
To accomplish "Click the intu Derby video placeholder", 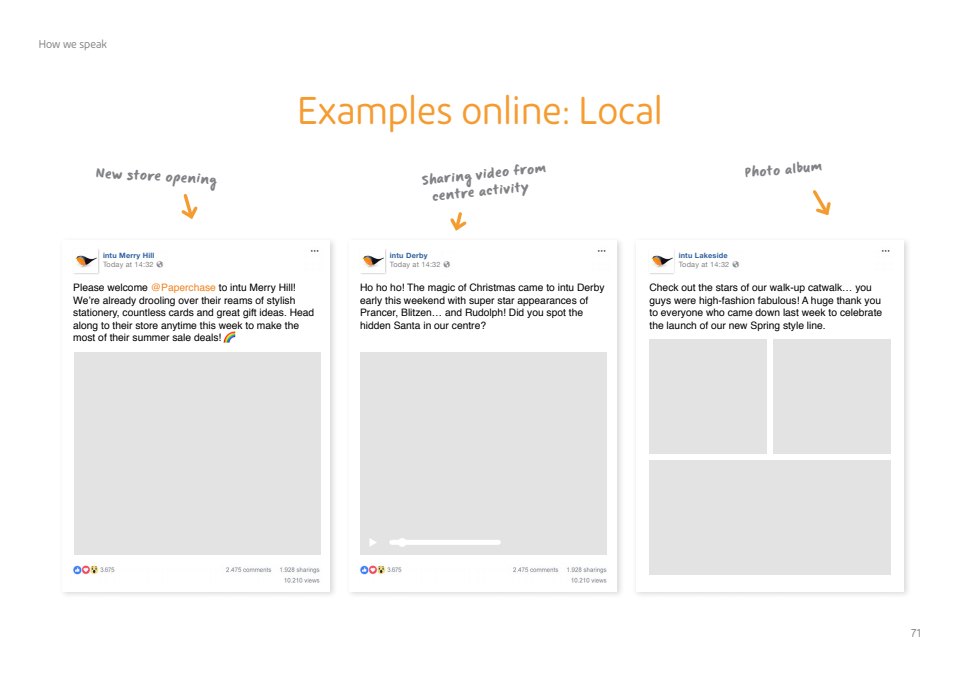I will pos(484,453).
